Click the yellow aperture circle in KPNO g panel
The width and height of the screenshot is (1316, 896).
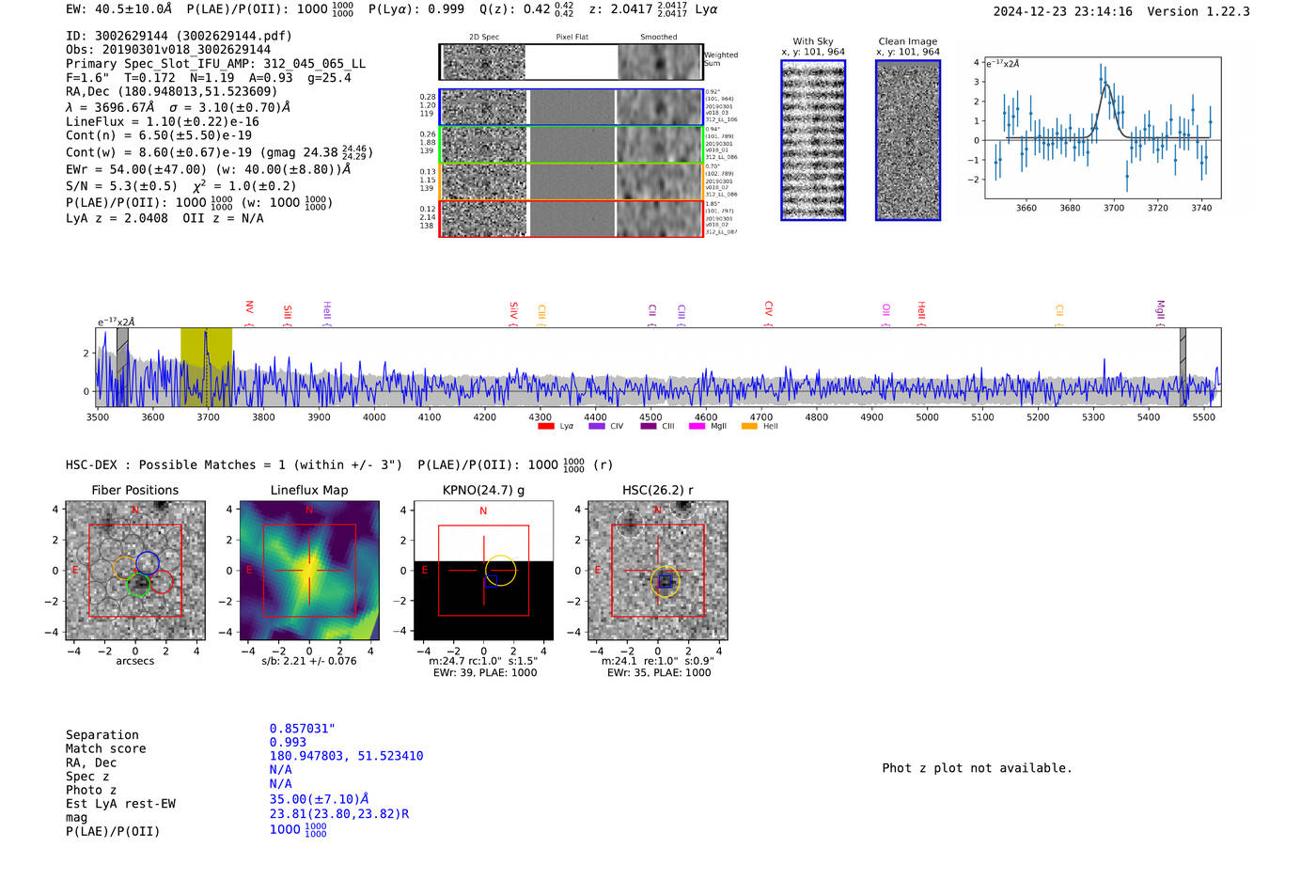pos(501,570)
